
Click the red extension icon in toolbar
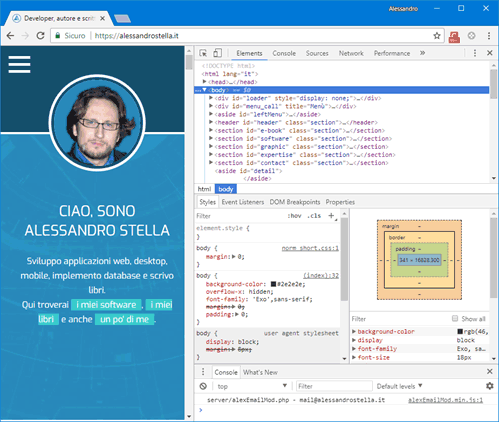[454, 36]
